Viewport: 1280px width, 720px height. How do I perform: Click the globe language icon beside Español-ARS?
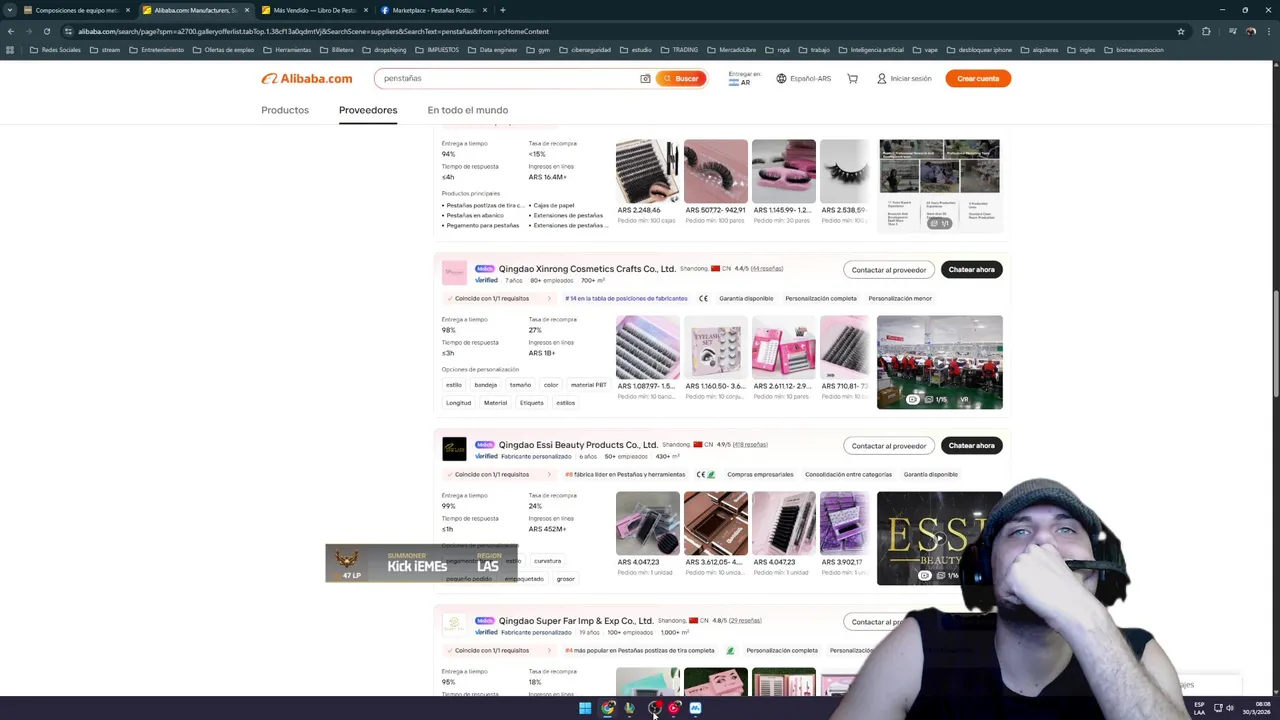[x=781, y=78]
